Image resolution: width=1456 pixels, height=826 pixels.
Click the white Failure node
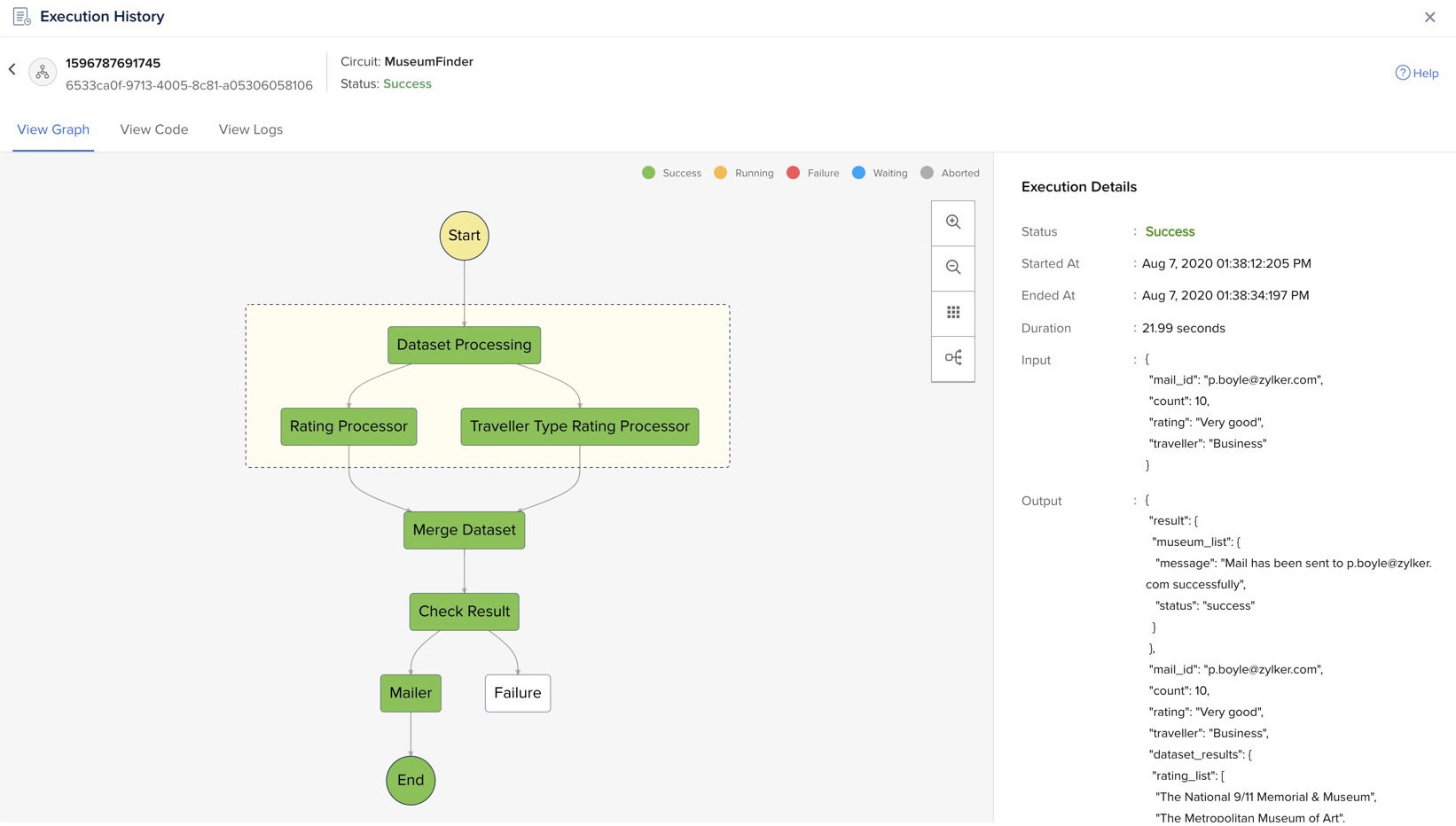(518, 693)
